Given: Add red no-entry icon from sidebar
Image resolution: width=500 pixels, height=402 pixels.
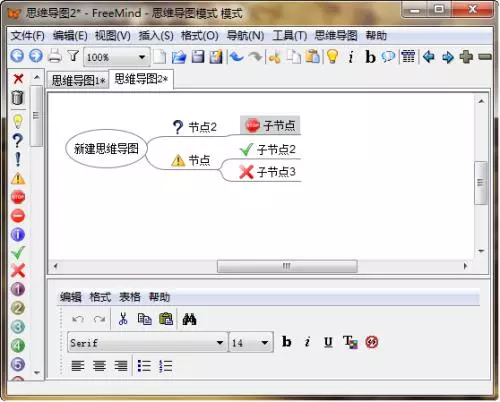Looking at the screenshot, I should click(x=18, y=216).
